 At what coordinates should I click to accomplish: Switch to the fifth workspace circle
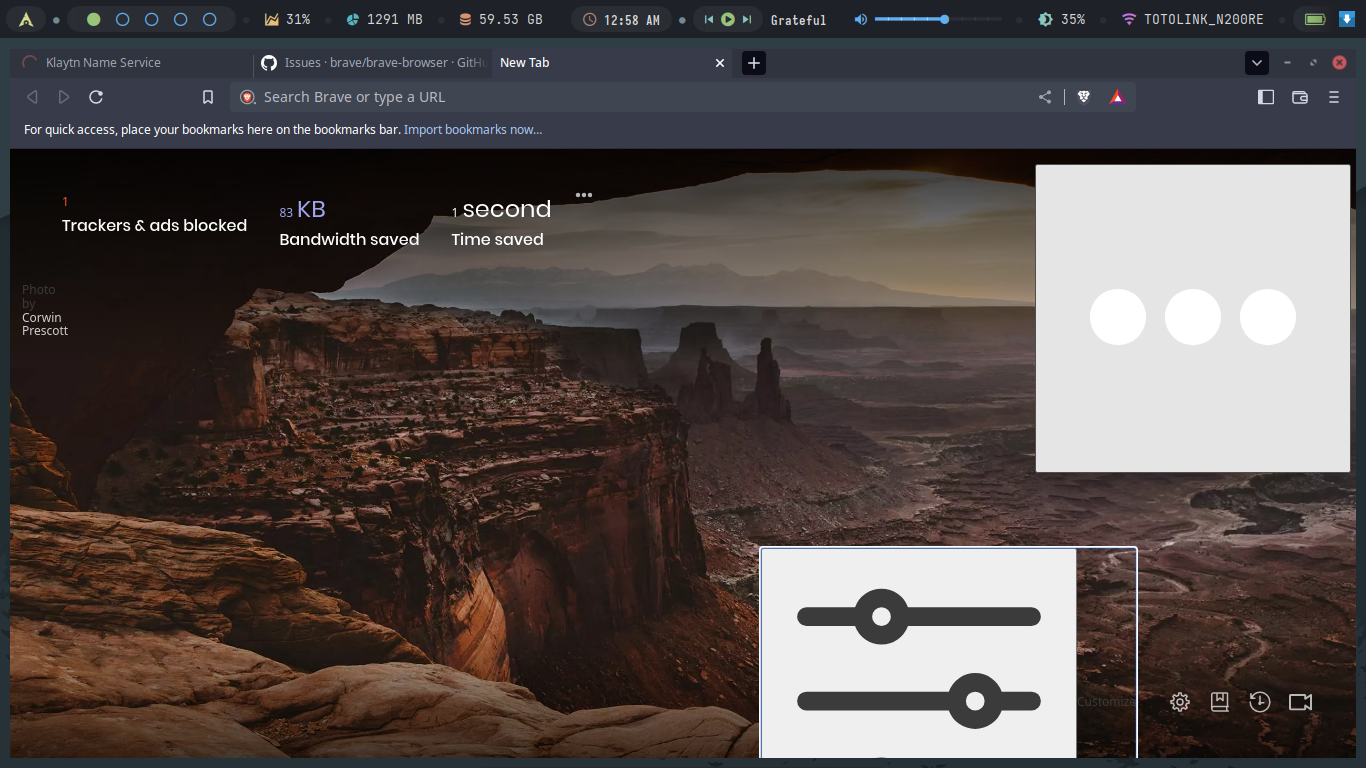coord(210,19)
